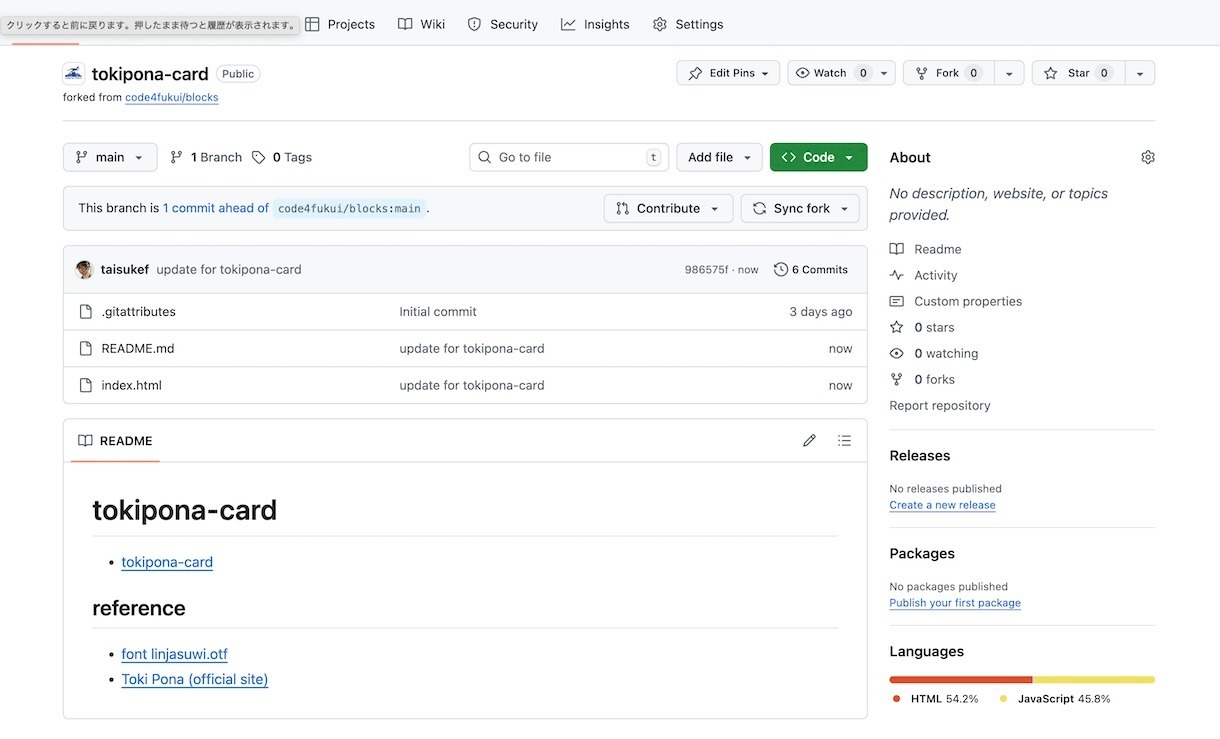The width and height of the screenshot is (1220, 739).
Task: Open the Add file dropdown
Action: tap(719, 157)
